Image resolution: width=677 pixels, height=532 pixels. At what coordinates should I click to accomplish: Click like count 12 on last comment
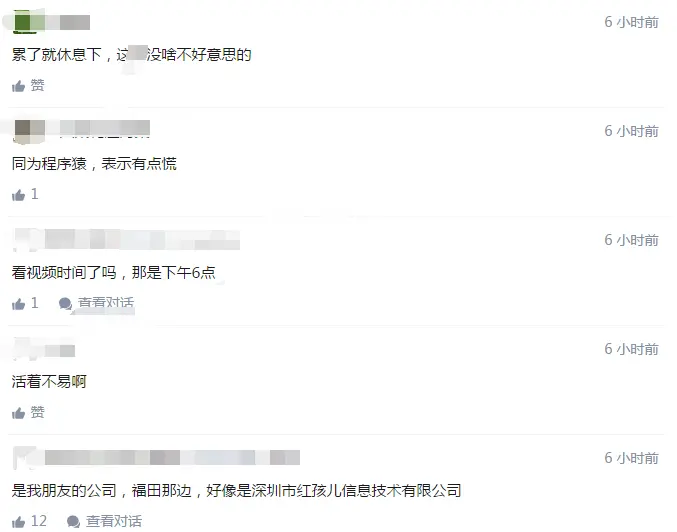(39, 521)
